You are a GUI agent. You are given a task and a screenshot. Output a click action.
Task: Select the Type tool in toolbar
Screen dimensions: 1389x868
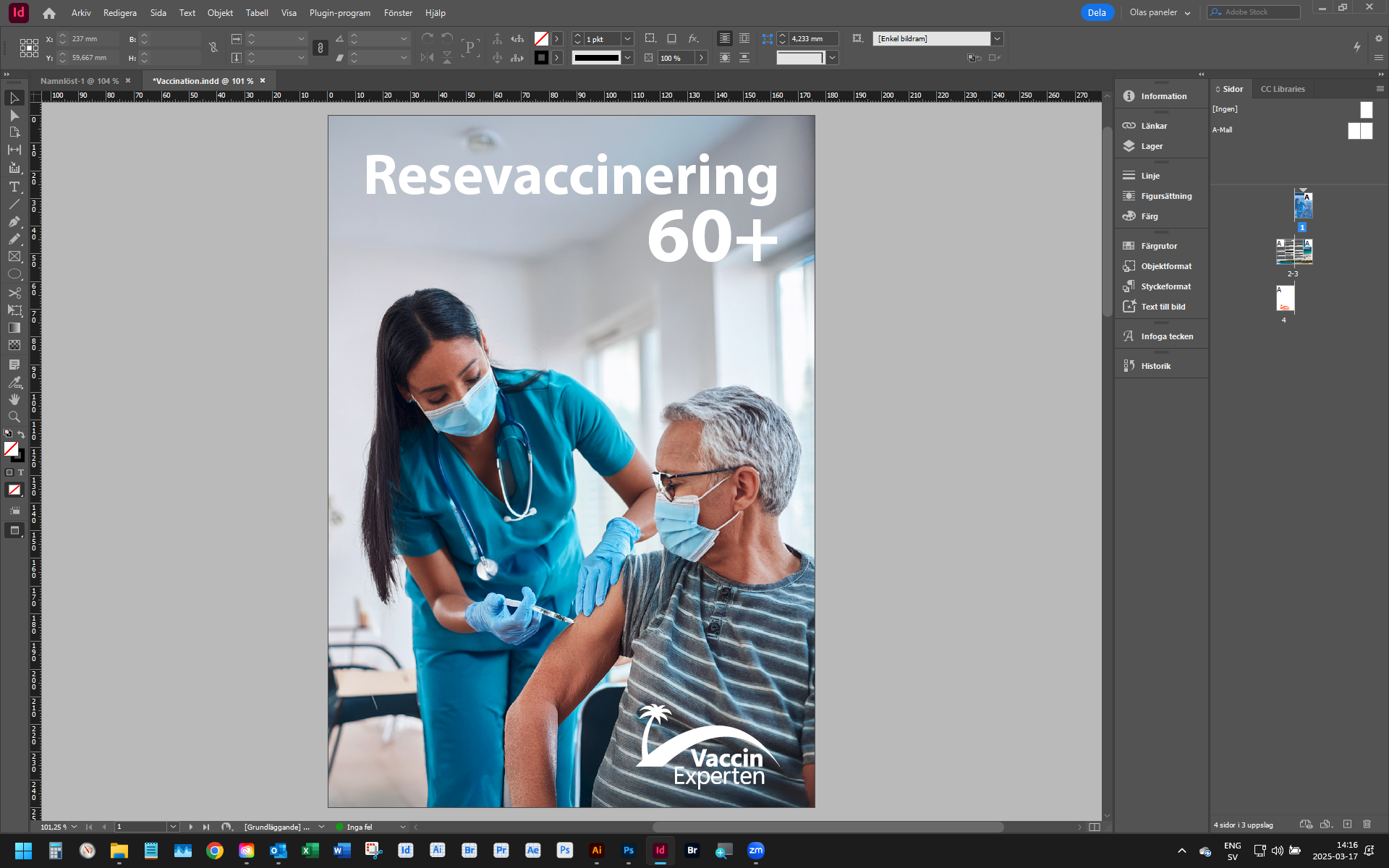point(14,187)
